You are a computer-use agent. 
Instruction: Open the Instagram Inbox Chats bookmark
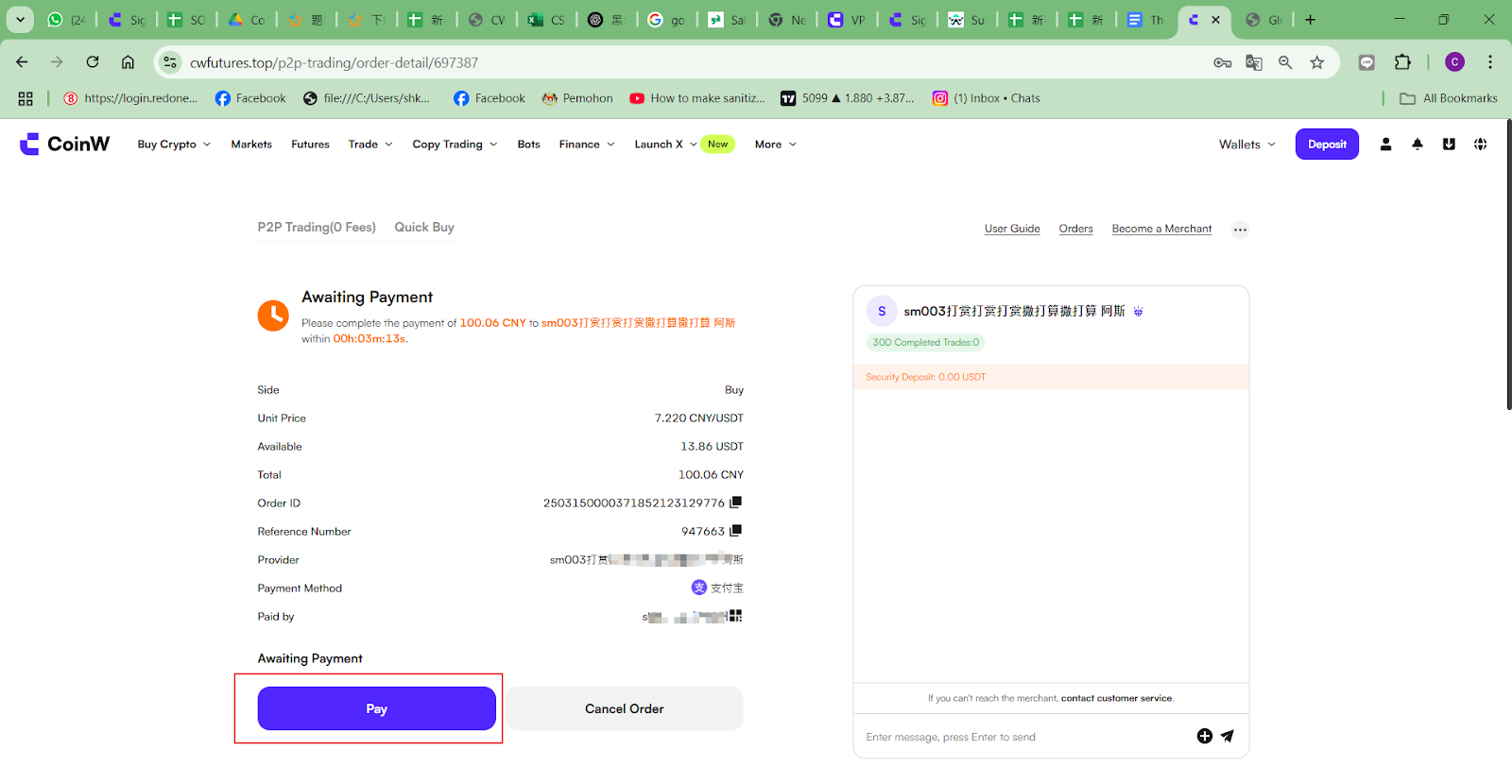click(x=986, y=98)
